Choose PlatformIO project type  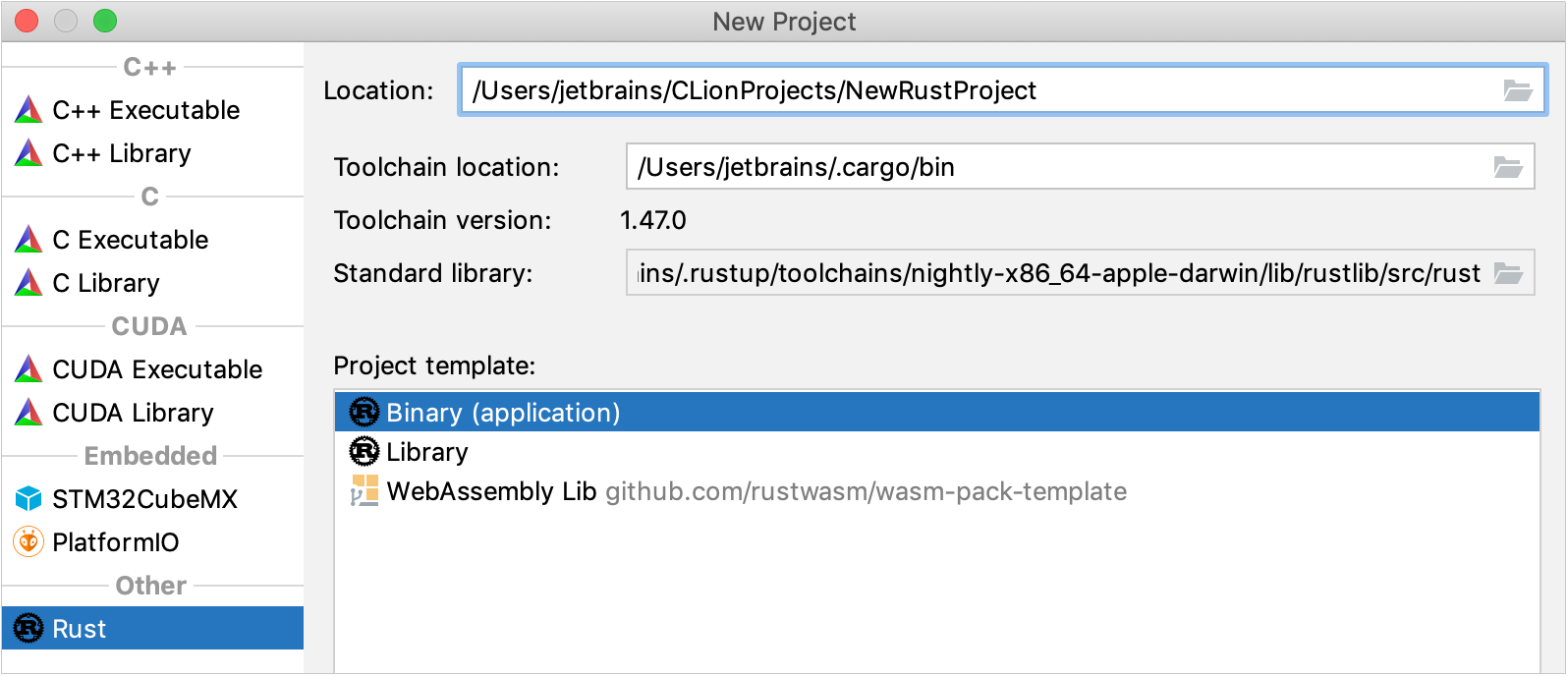[x=152, y=542]
